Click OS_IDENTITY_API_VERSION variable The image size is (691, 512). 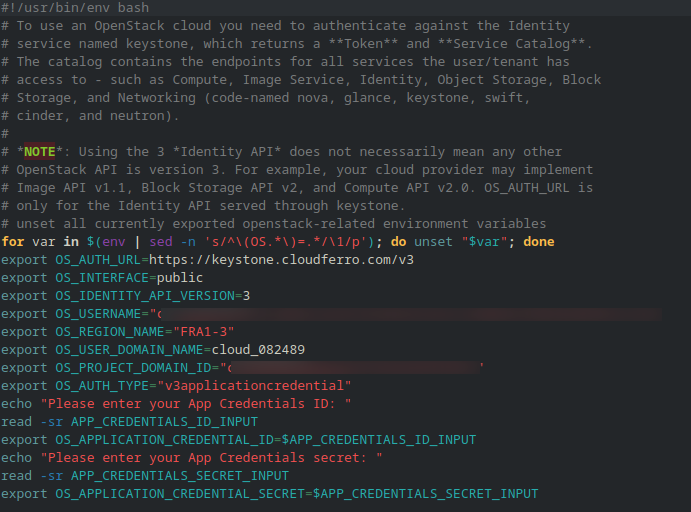tap(145, 296)
